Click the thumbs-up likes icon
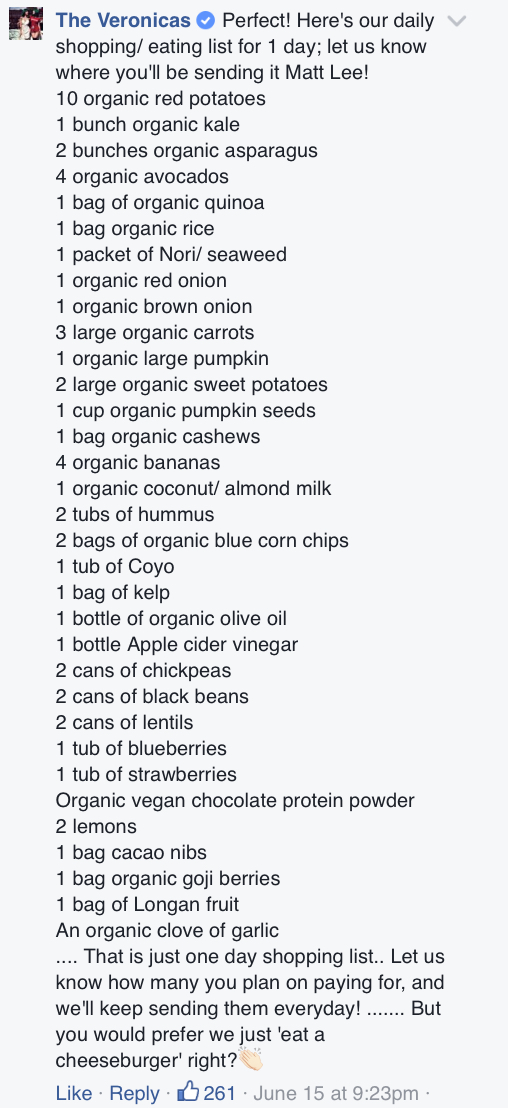Viewport: 508px width, 1108px height. [189, 1092]
